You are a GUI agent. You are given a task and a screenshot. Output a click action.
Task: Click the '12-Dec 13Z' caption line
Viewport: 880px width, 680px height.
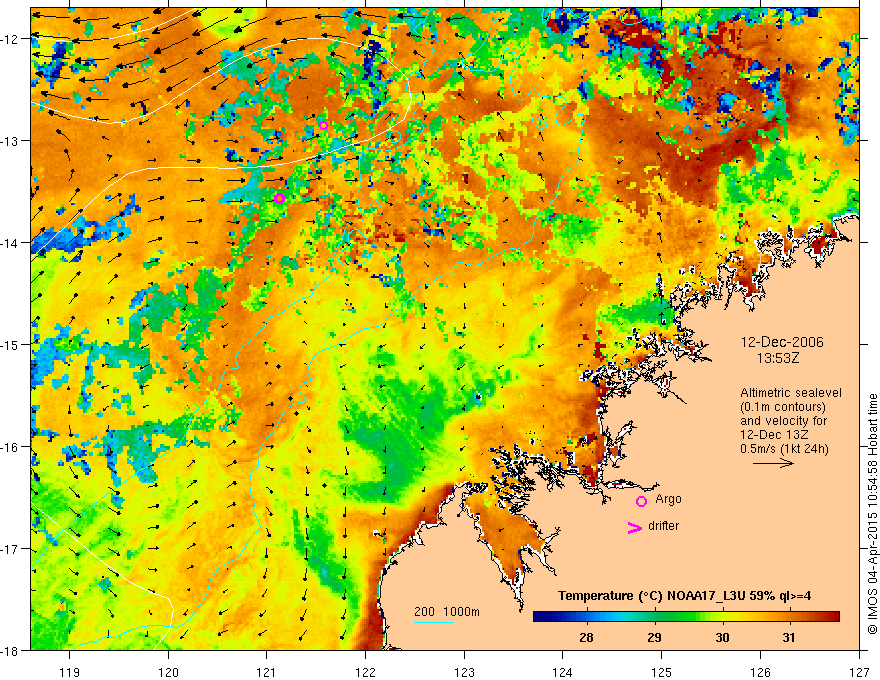tap(772, 435)
